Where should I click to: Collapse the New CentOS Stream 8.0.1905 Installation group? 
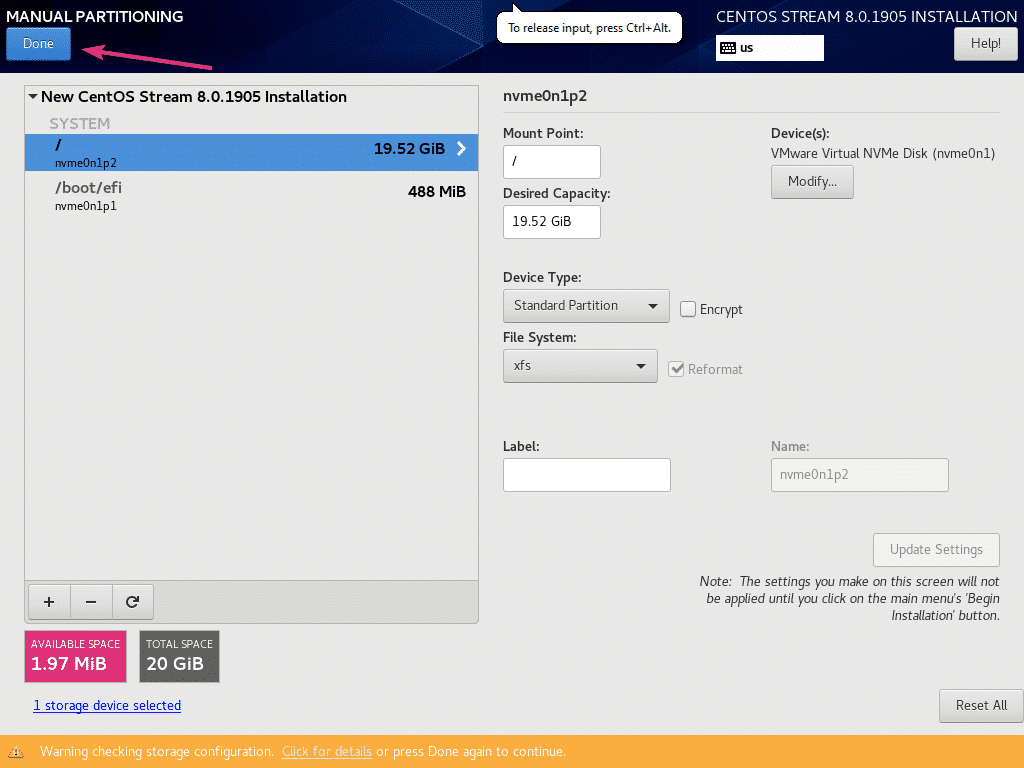pos(33,97)
